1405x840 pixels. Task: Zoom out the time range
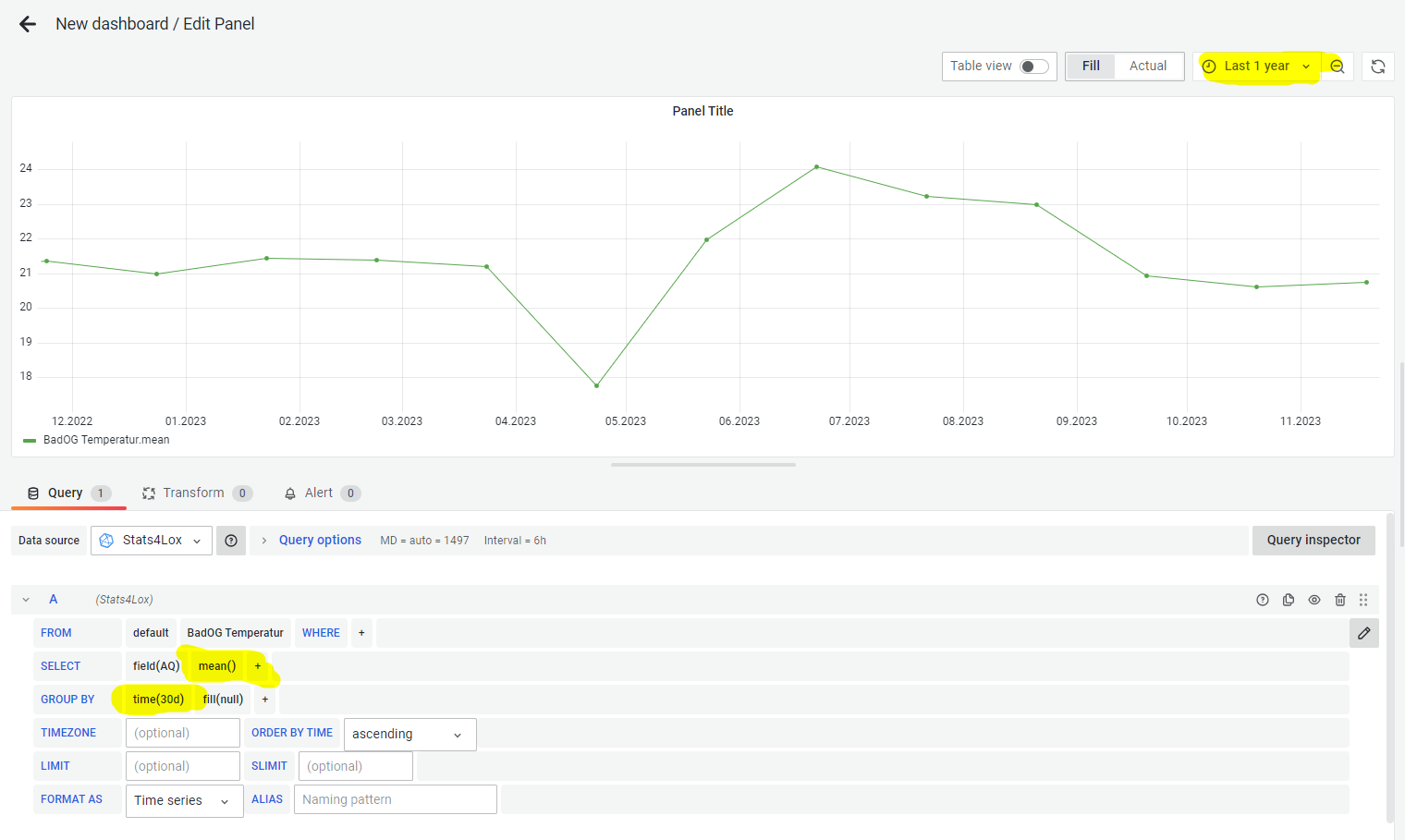click(1337, 67)
